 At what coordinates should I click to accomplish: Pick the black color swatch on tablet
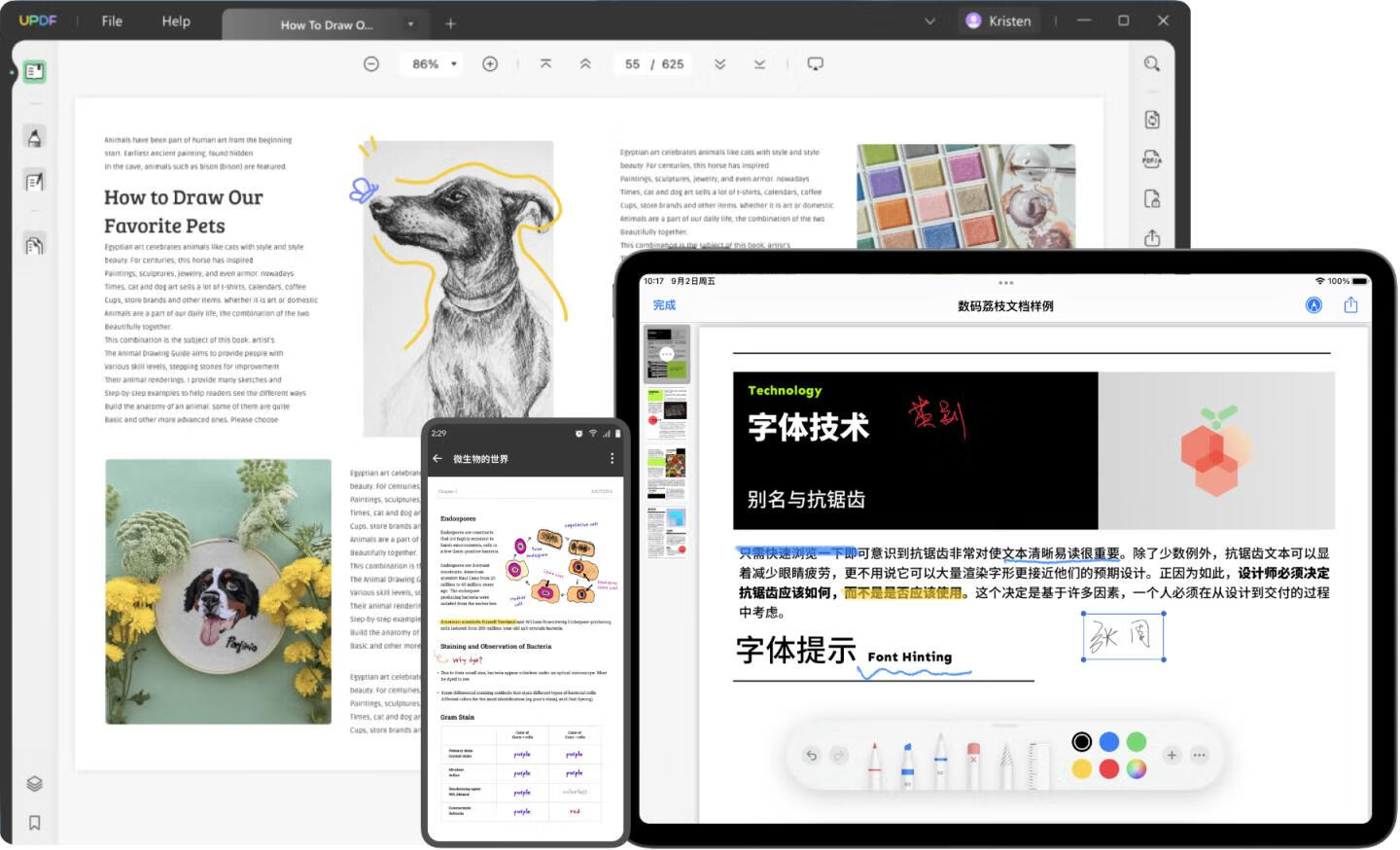[x=1081, y=742]
